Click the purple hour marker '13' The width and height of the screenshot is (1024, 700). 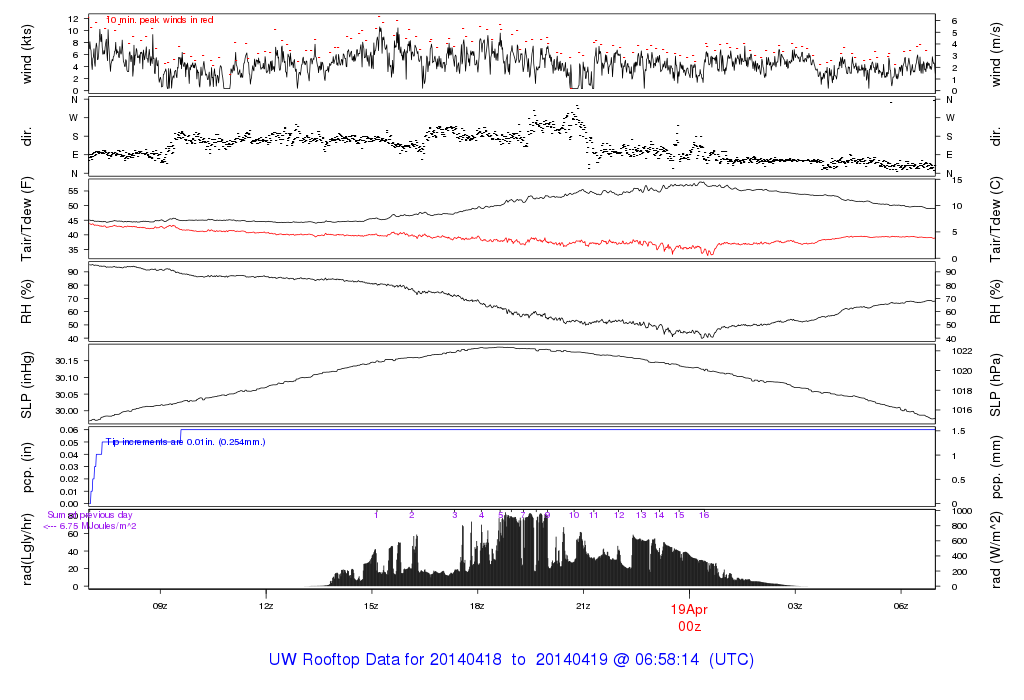coord(641,515)
